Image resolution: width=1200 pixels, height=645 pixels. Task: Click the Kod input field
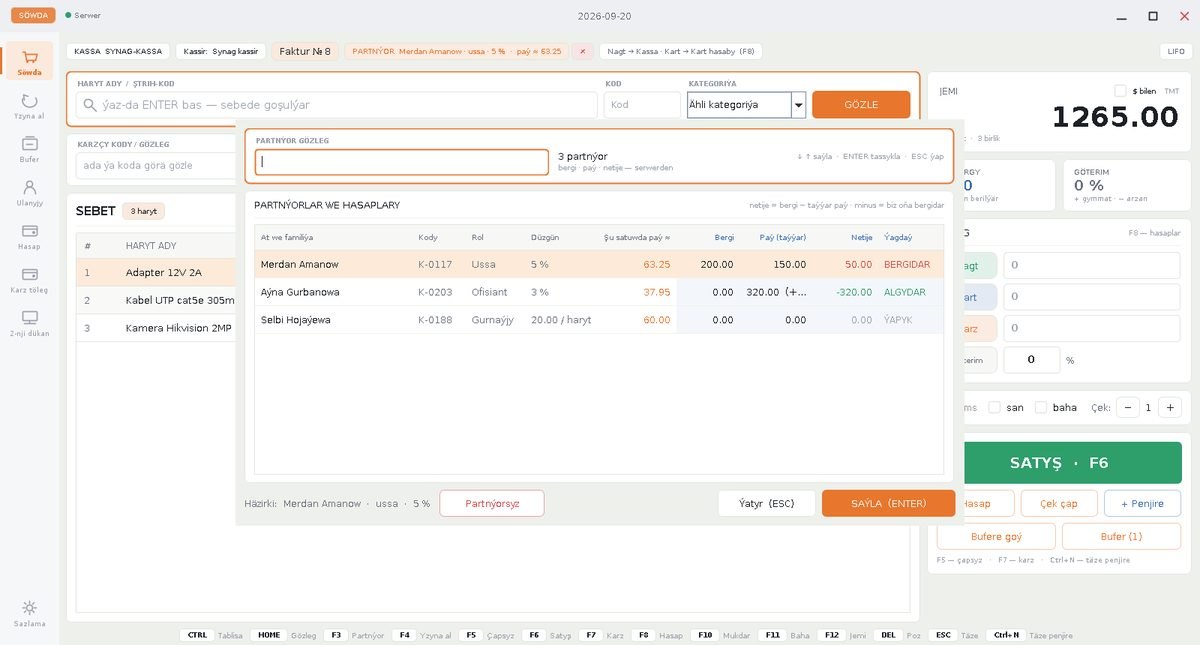click(642, 105)
